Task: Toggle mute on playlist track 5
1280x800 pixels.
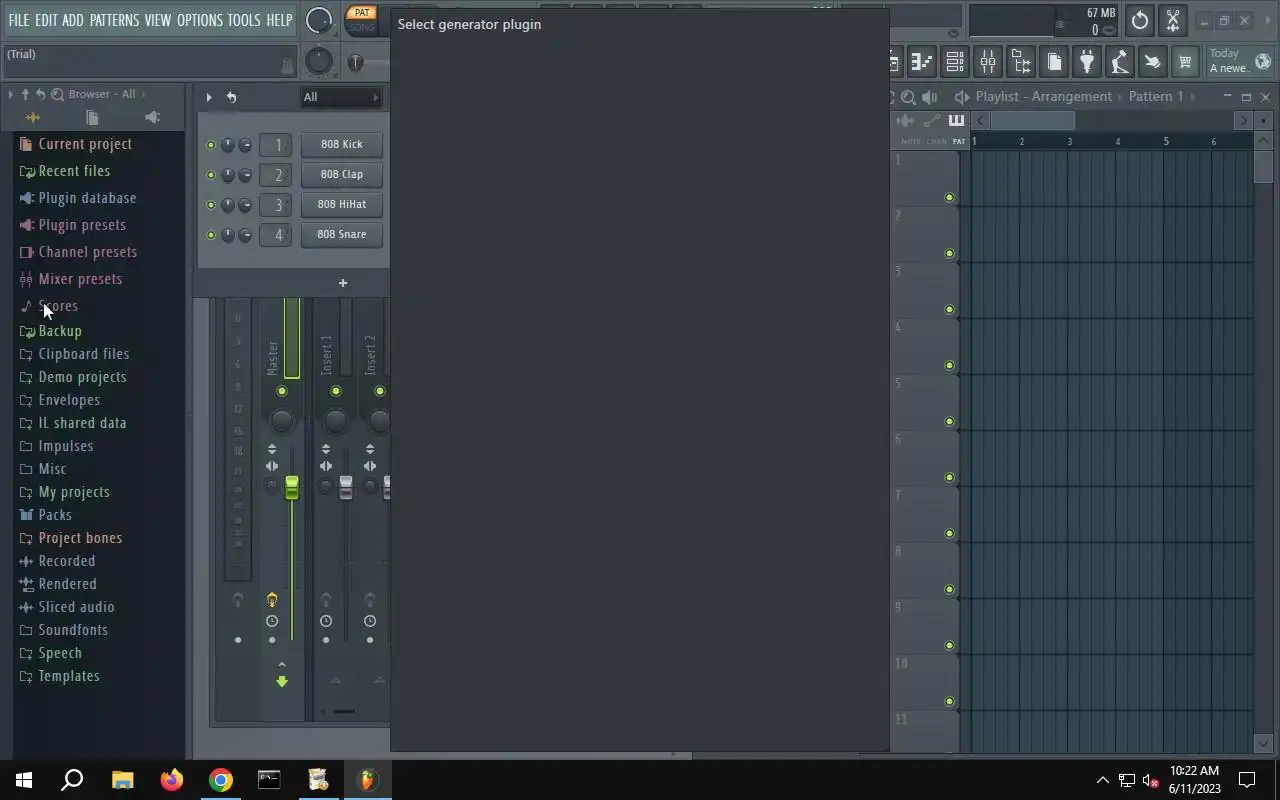Action: (949, 421)
